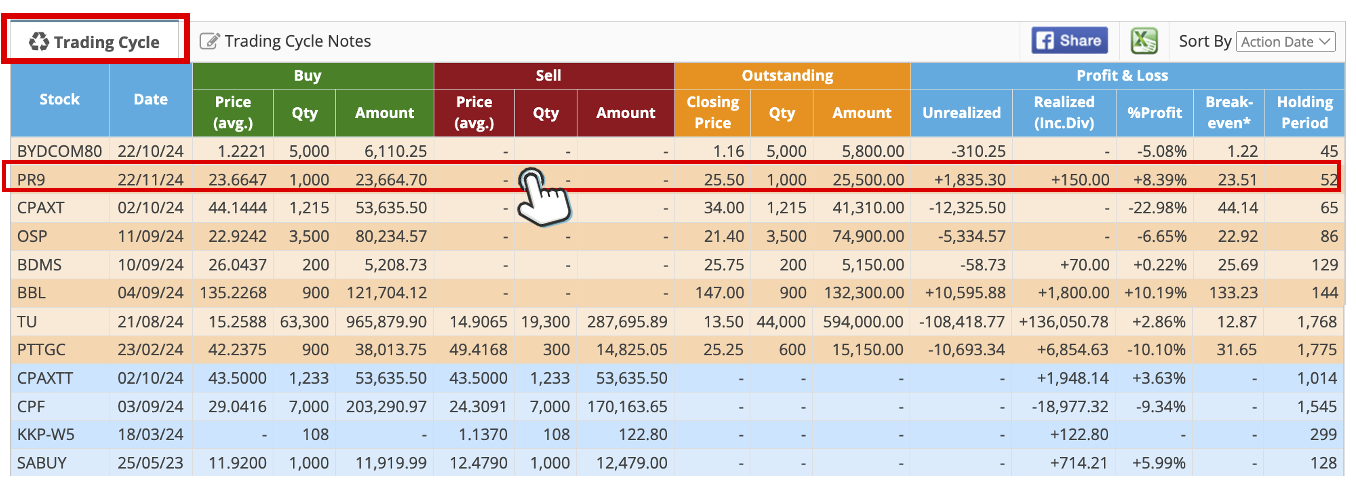Click the date 22/11/24 for PR9

[150, 180]
